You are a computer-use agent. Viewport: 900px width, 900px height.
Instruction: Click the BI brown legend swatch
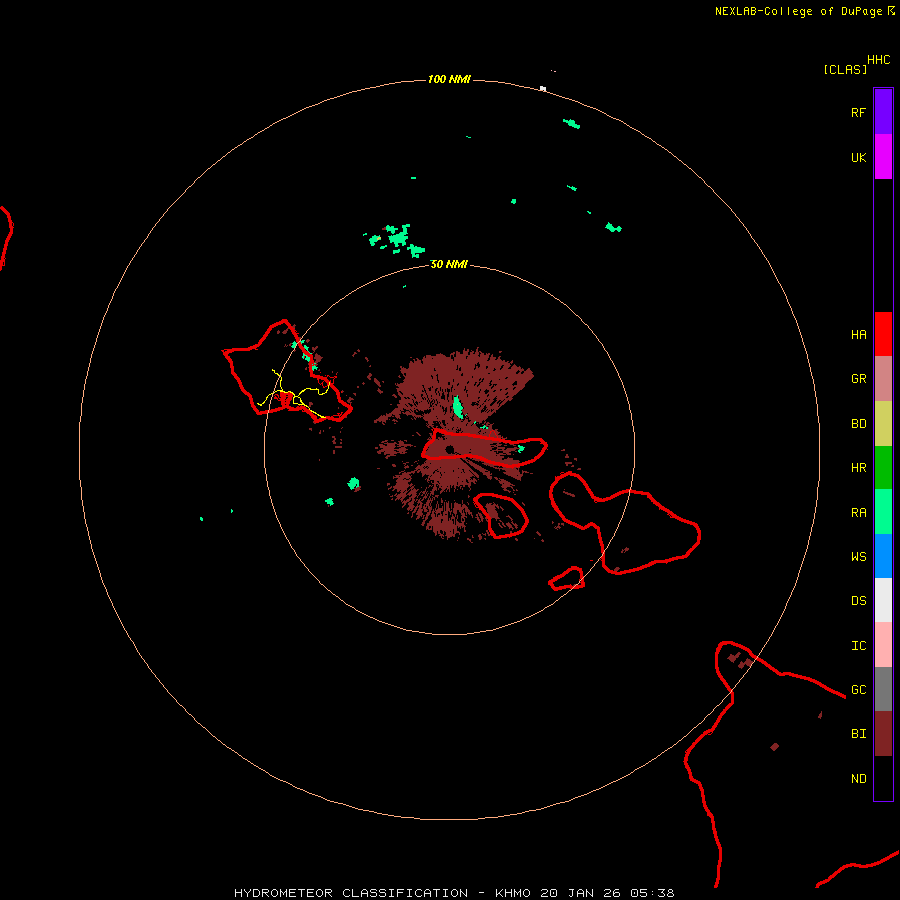883,734
